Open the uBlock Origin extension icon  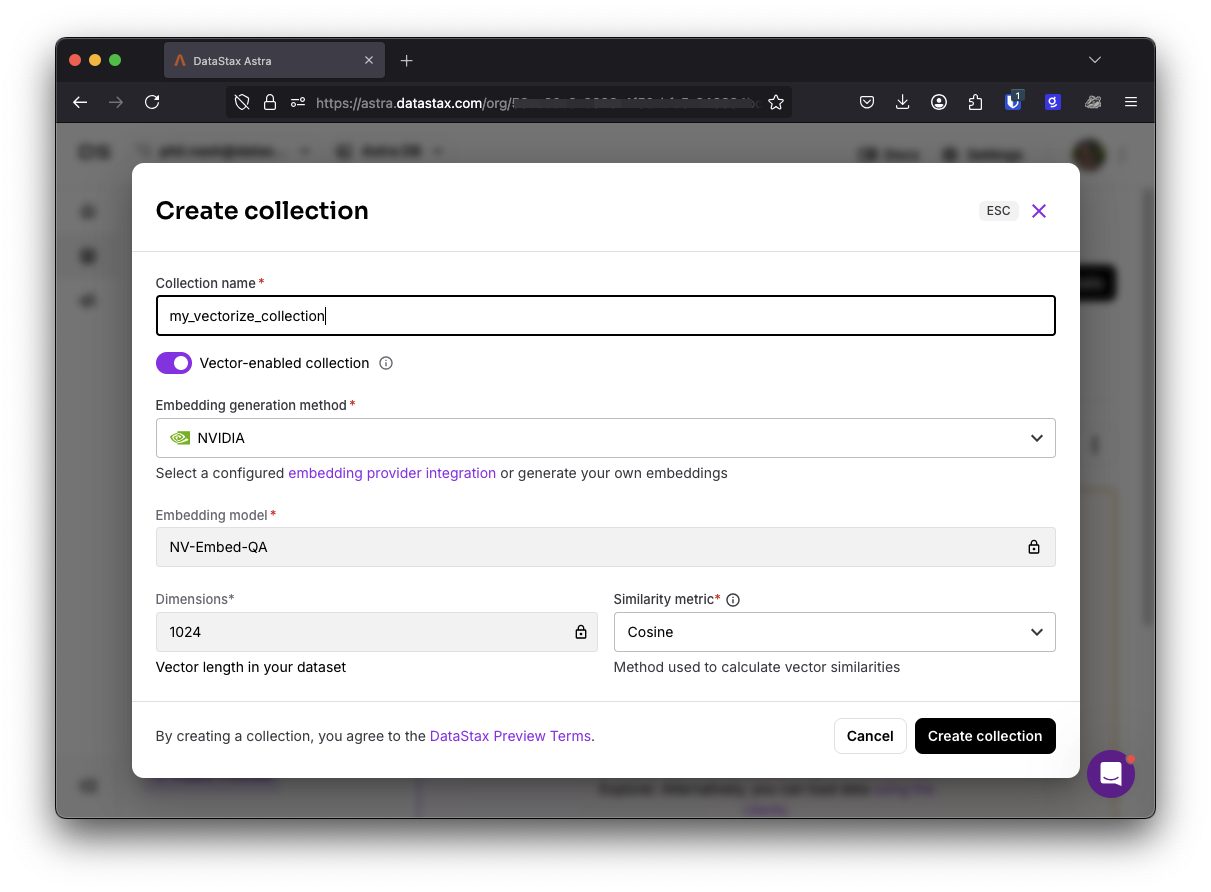coord(1013,101)
